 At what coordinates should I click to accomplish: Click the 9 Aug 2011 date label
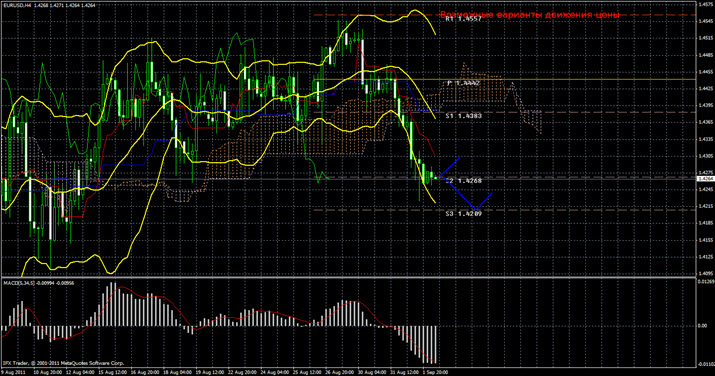click(14, 372)
